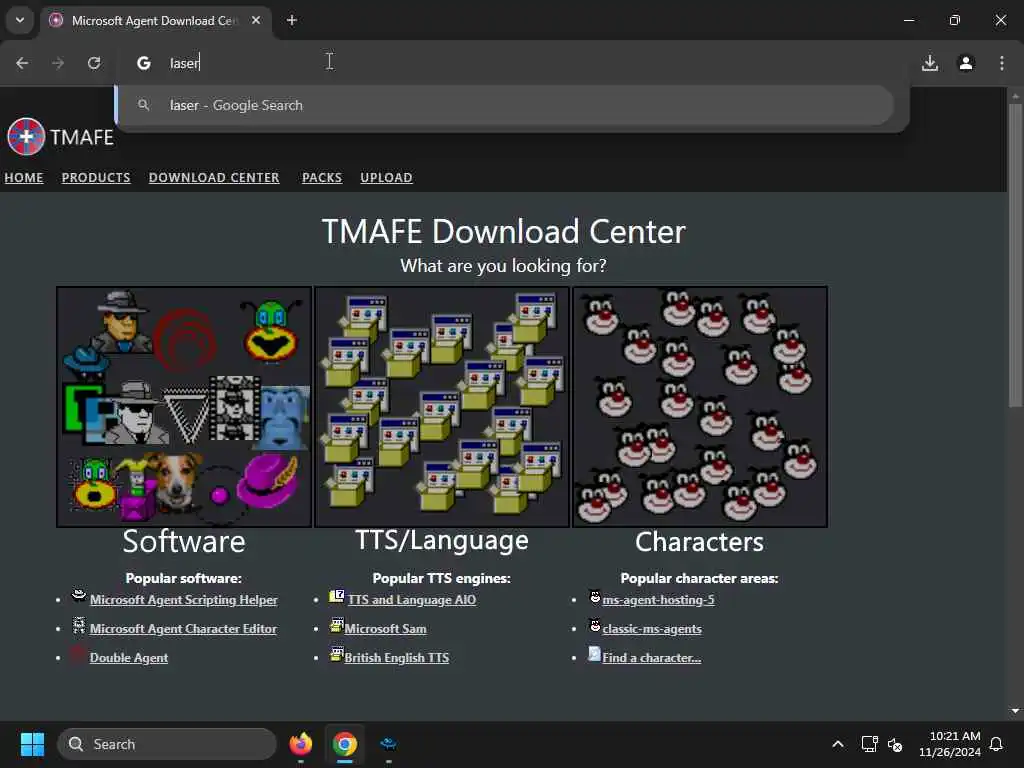The image size is (1024, 768).
Task: Click the red icon beside Double Agent
Action: pos(78,654)
